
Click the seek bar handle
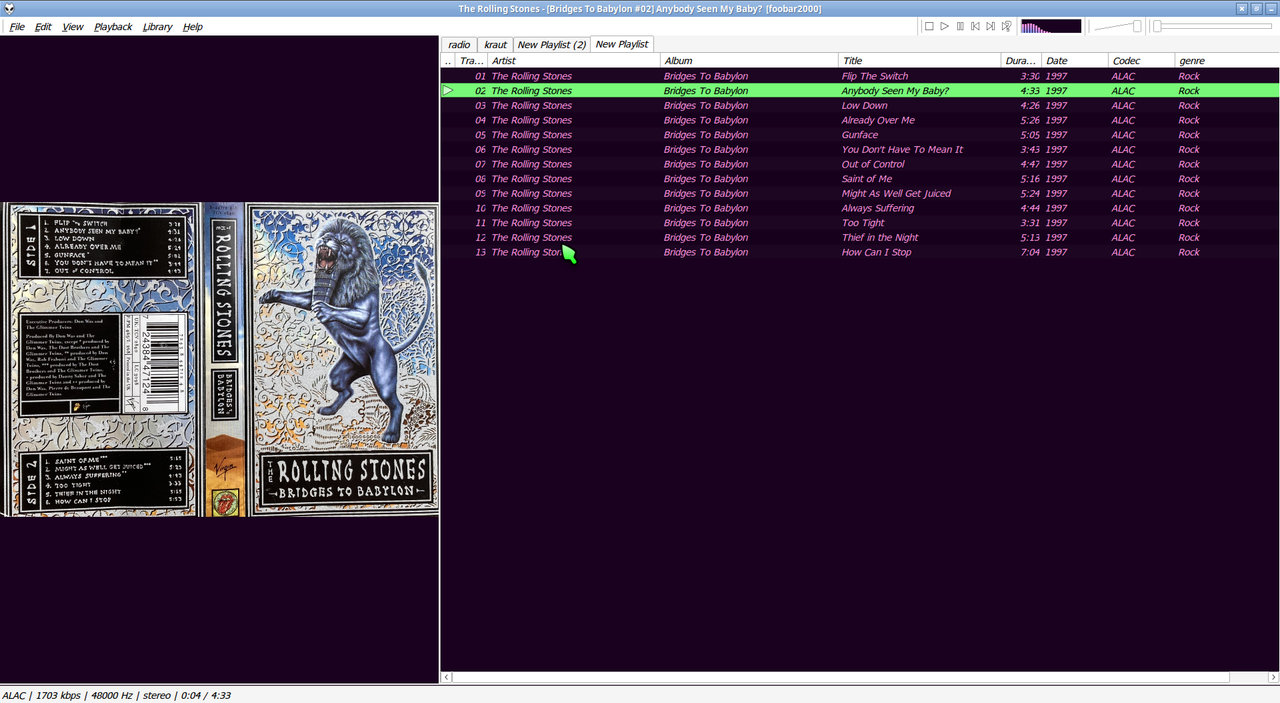(x=1157, y=26)
